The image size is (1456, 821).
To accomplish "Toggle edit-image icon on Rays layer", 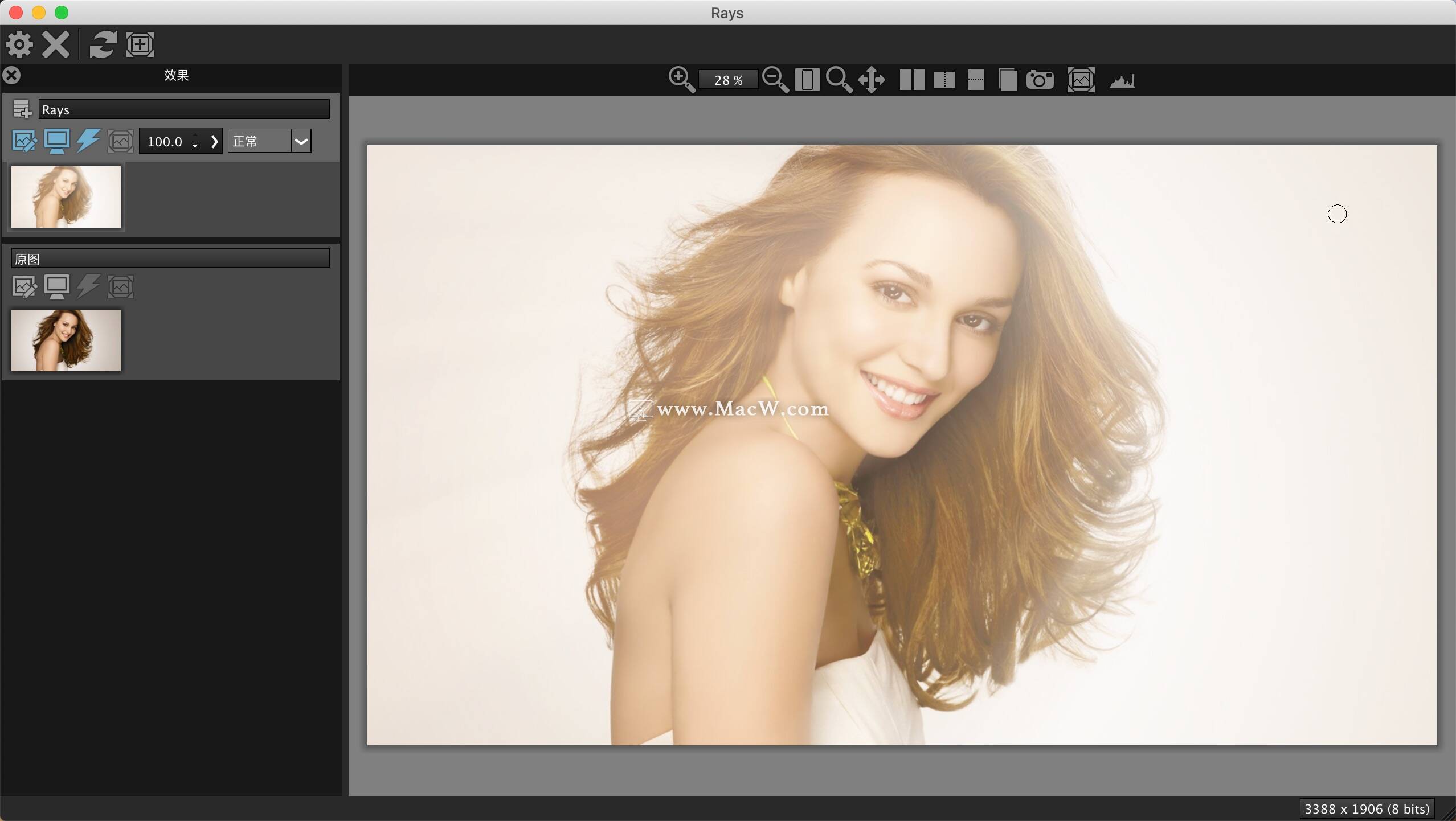I will click(24, 141).
